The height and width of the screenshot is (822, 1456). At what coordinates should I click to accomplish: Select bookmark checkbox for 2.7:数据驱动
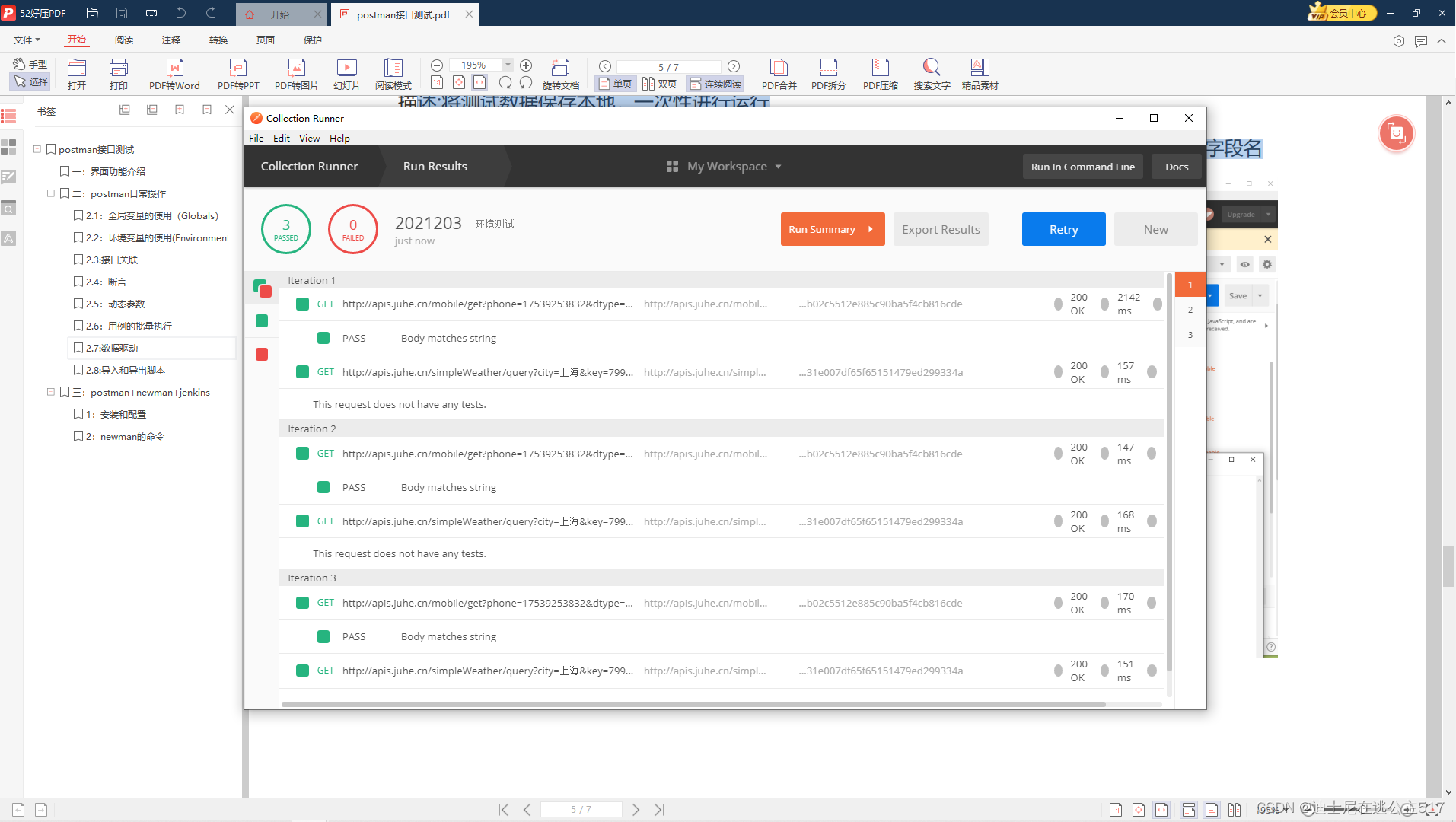[x=78, y=348]
